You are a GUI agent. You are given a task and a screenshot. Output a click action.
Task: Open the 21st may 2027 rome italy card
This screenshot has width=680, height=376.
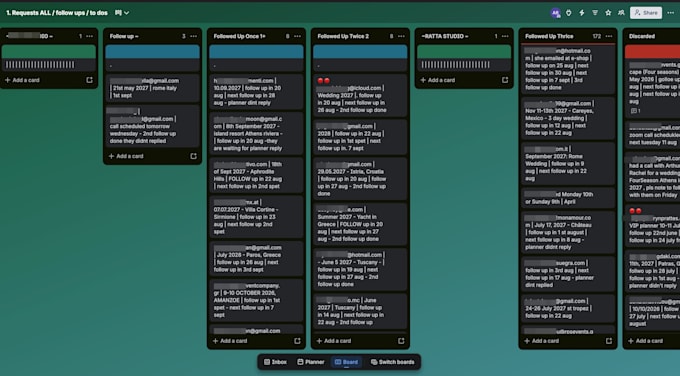tap(152, 88)
